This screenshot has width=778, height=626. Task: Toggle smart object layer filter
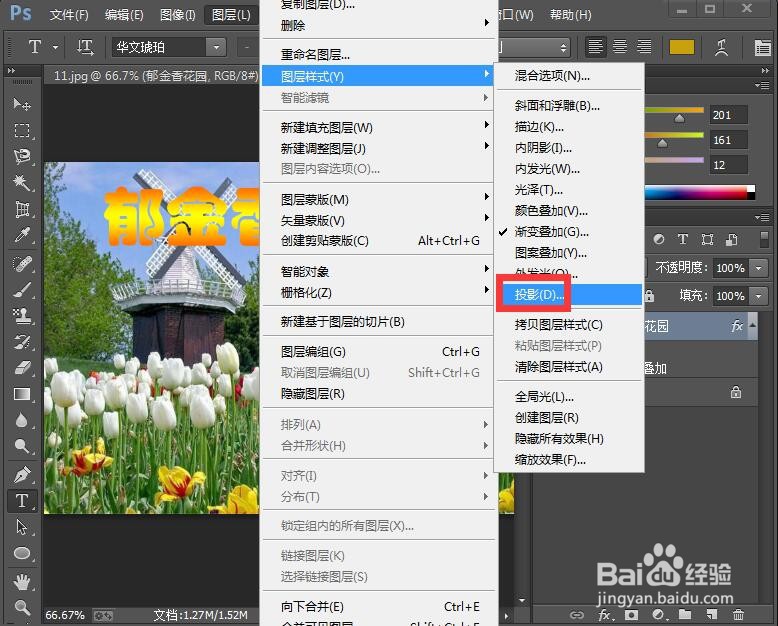pyautogui.click(x=731, y=240)
